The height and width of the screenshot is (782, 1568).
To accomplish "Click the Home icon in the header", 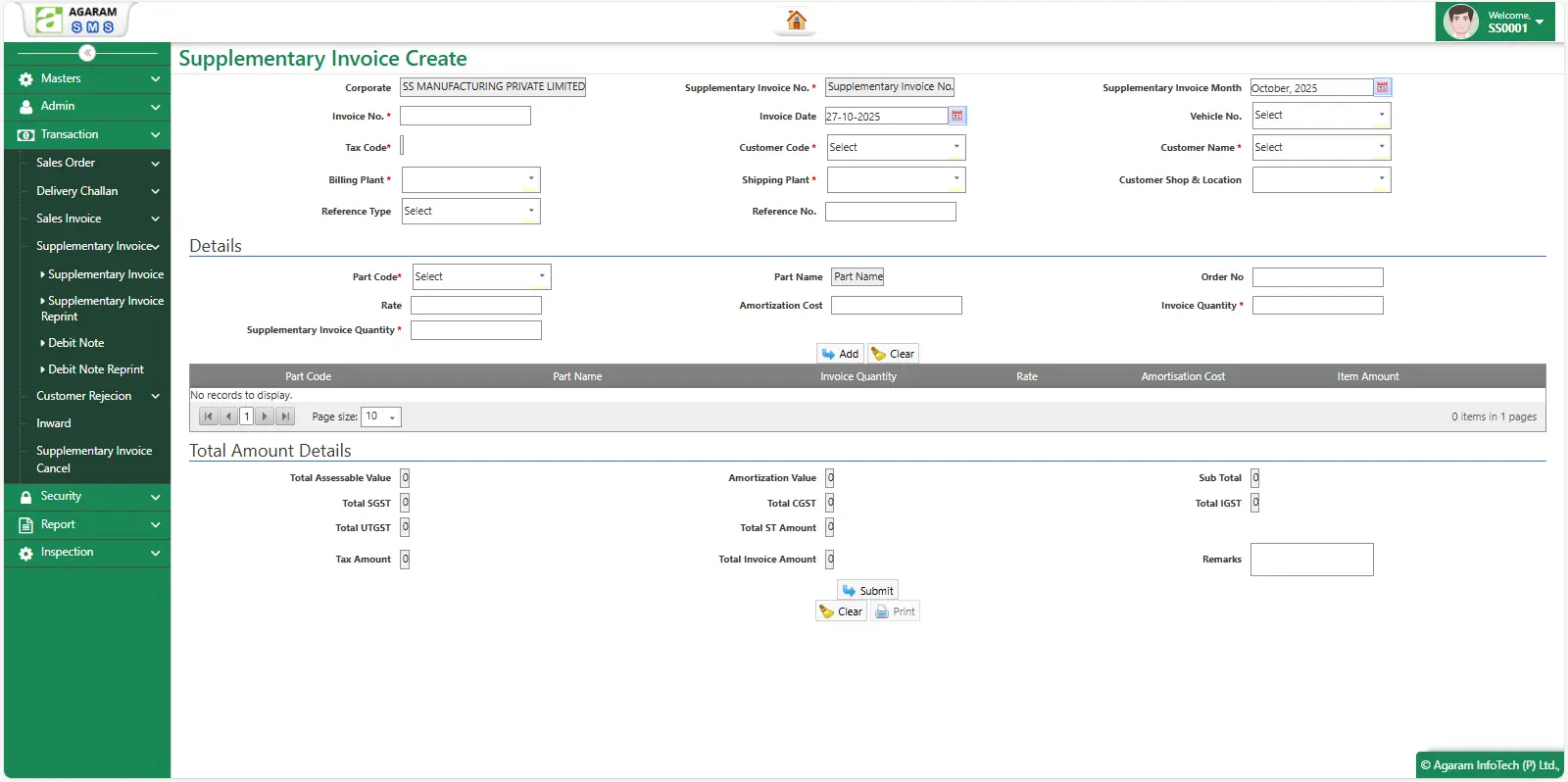I will pyautogui.click(x=796, y=20).
